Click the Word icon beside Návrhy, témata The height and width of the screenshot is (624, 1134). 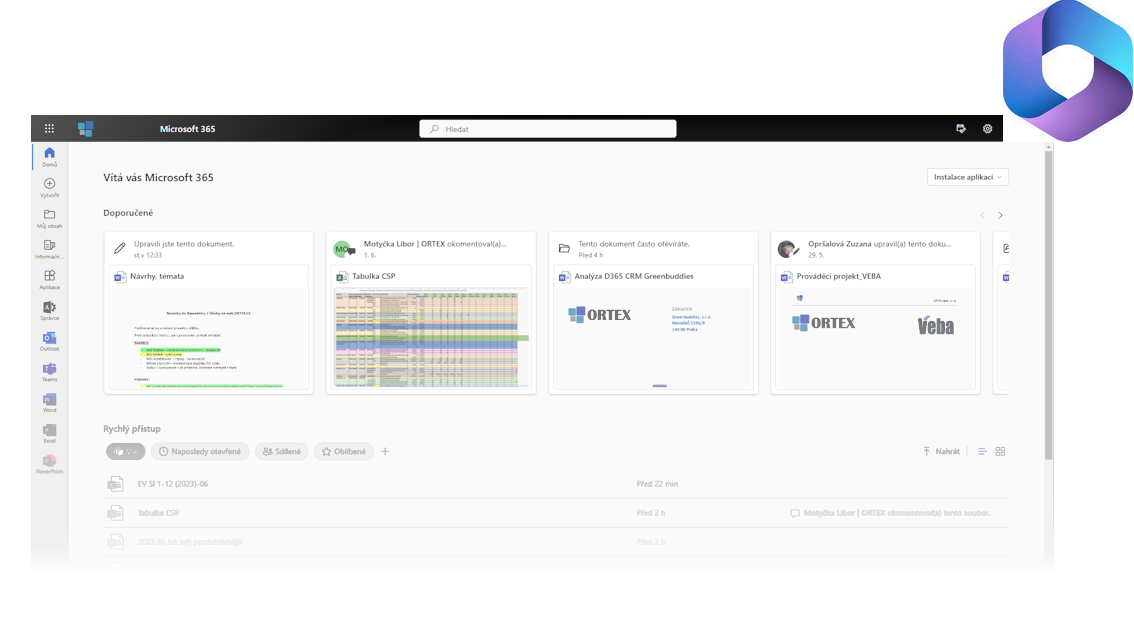[120, 277]
